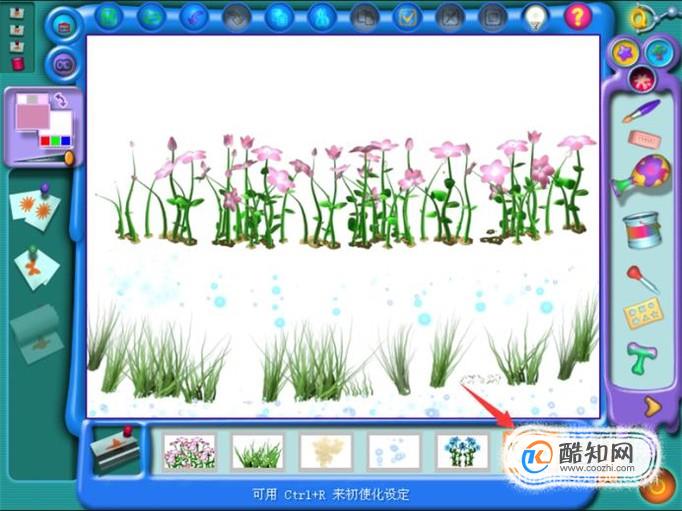Open the blue tree category button
Viewport: 682px width, 511px height.
coord(659,53)
